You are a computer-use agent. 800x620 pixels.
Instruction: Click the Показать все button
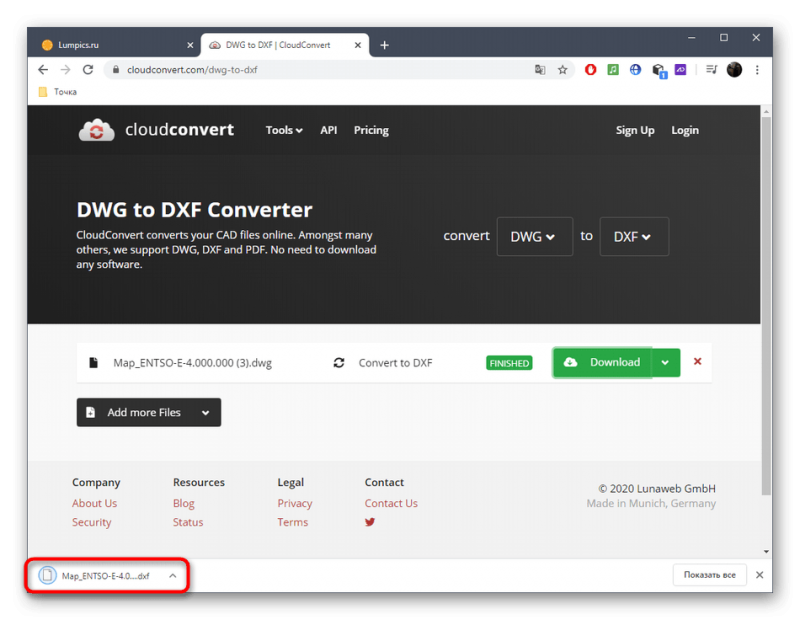709,575
